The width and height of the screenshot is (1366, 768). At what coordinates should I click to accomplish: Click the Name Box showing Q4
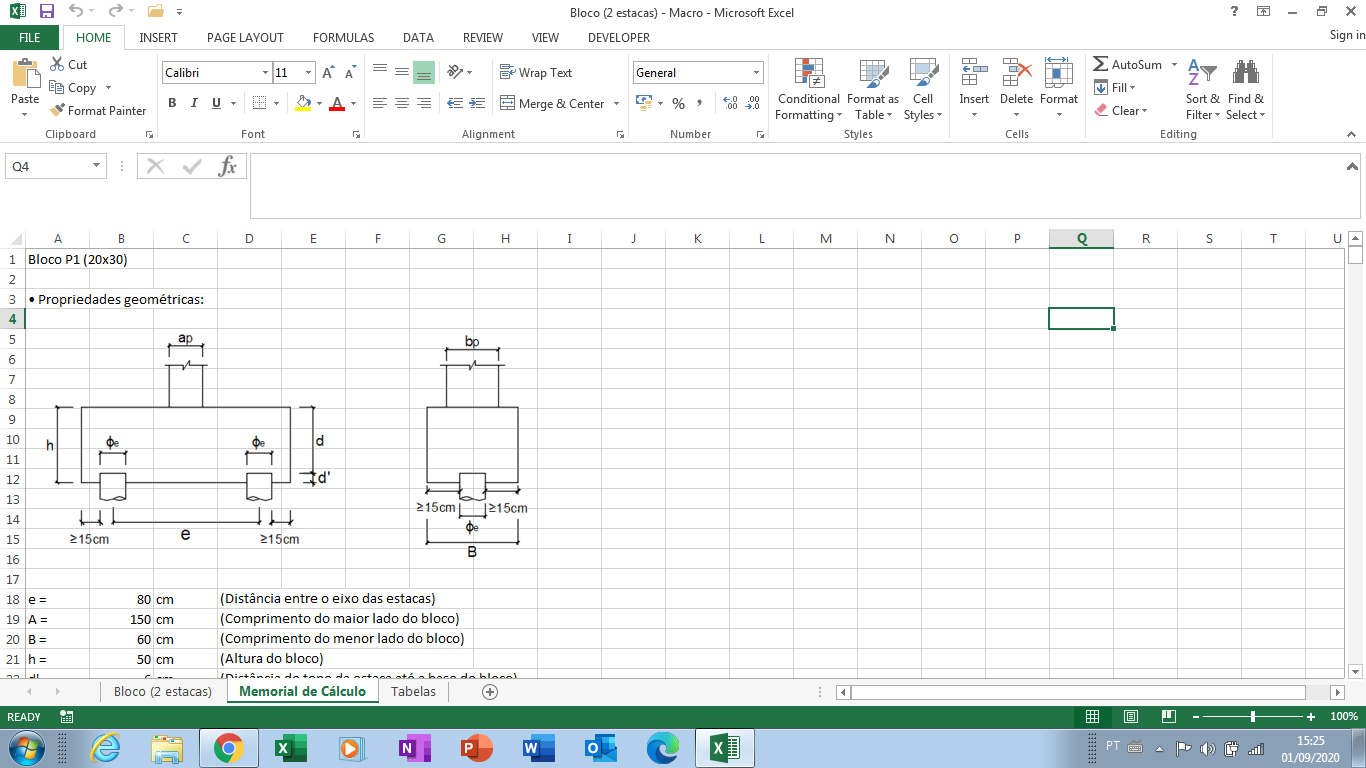coord(56,166)
